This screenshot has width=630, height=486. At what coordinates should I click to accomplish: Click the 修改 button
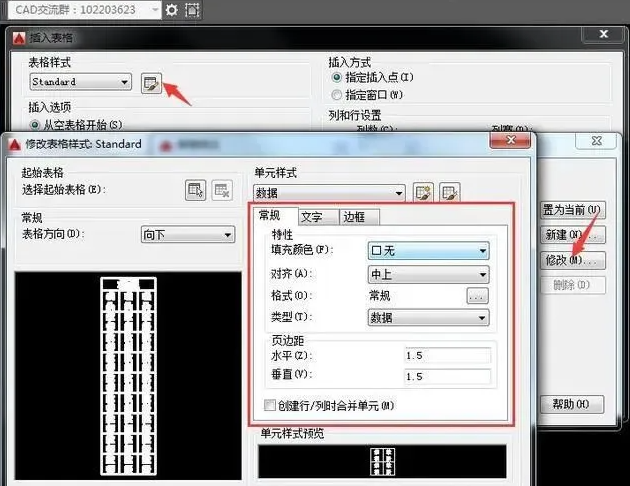click(x=573, y=259)
